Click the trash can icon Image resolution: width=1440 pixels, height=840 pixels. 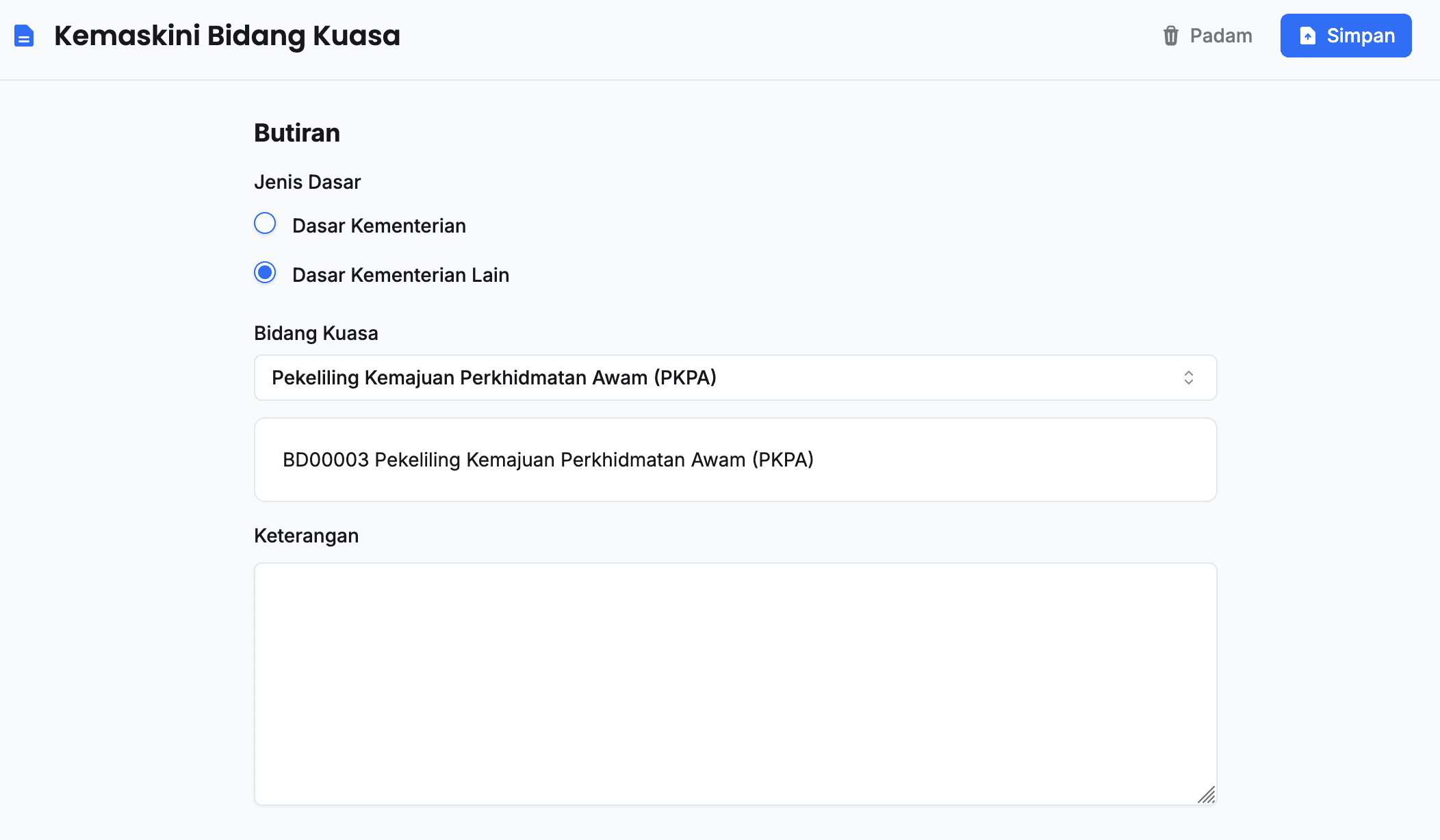pos(1170,36)
